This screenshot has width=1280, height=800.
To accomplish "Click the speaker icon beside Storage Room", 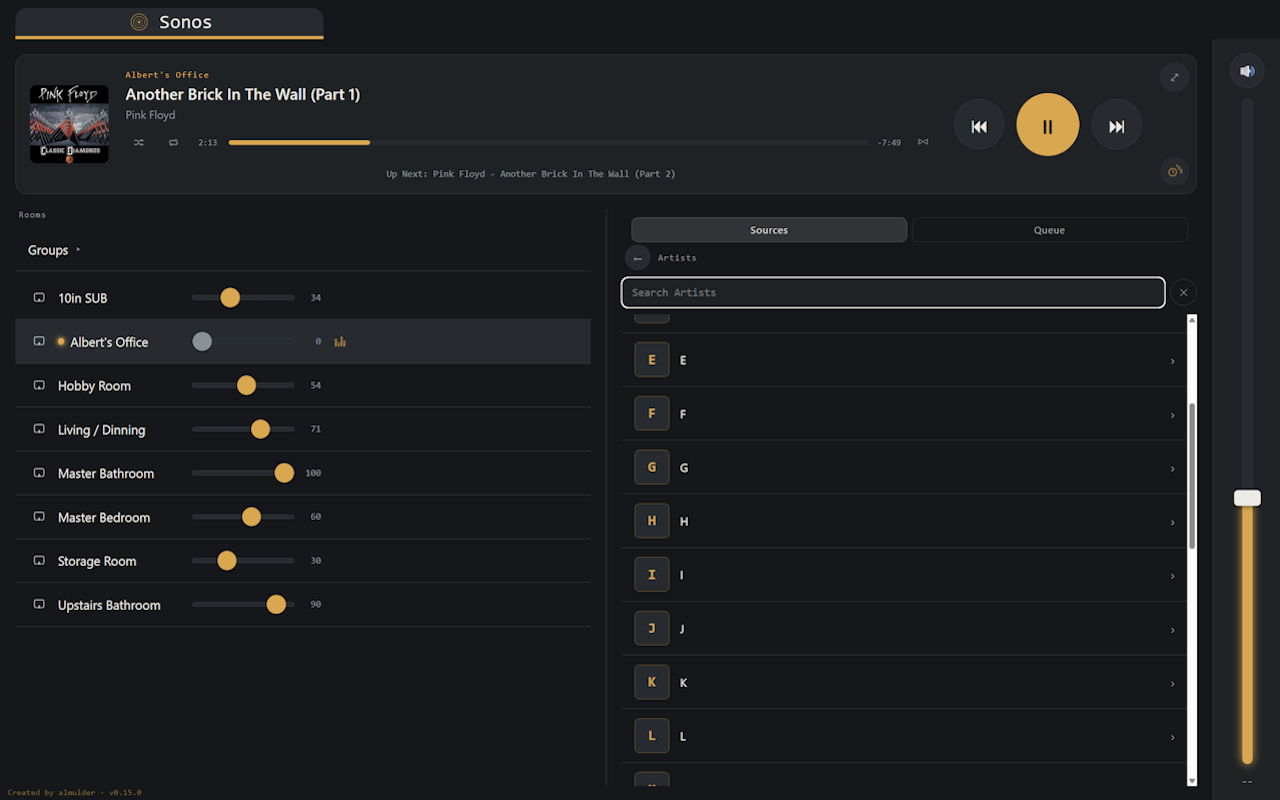I will point(39,562).
